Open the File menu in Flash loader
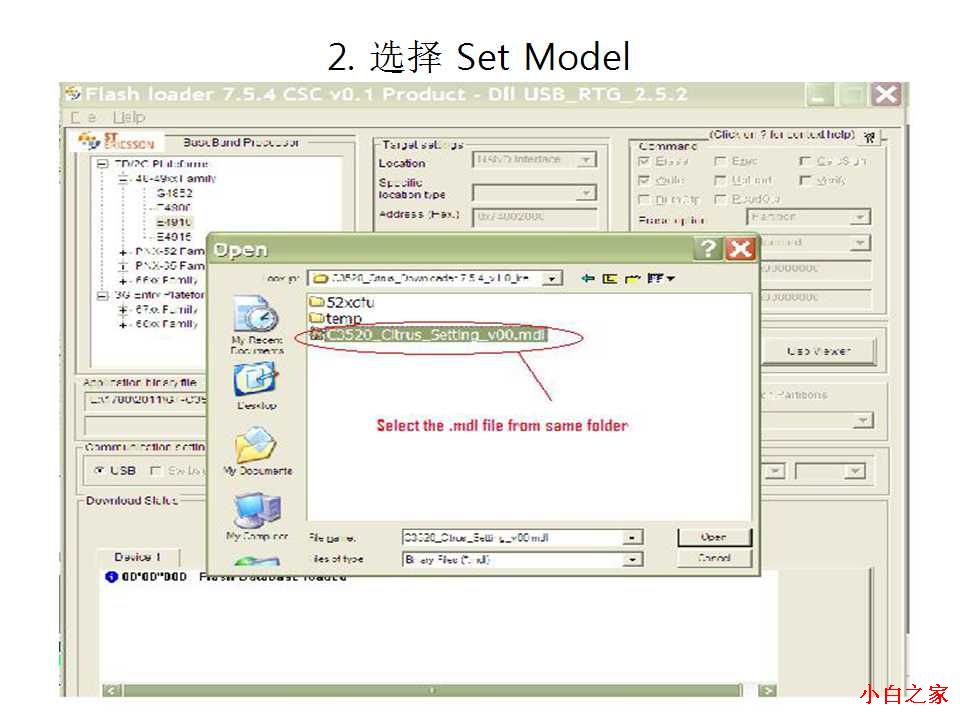The height and width of the screenshot is (720, 960). coord(83,117)
